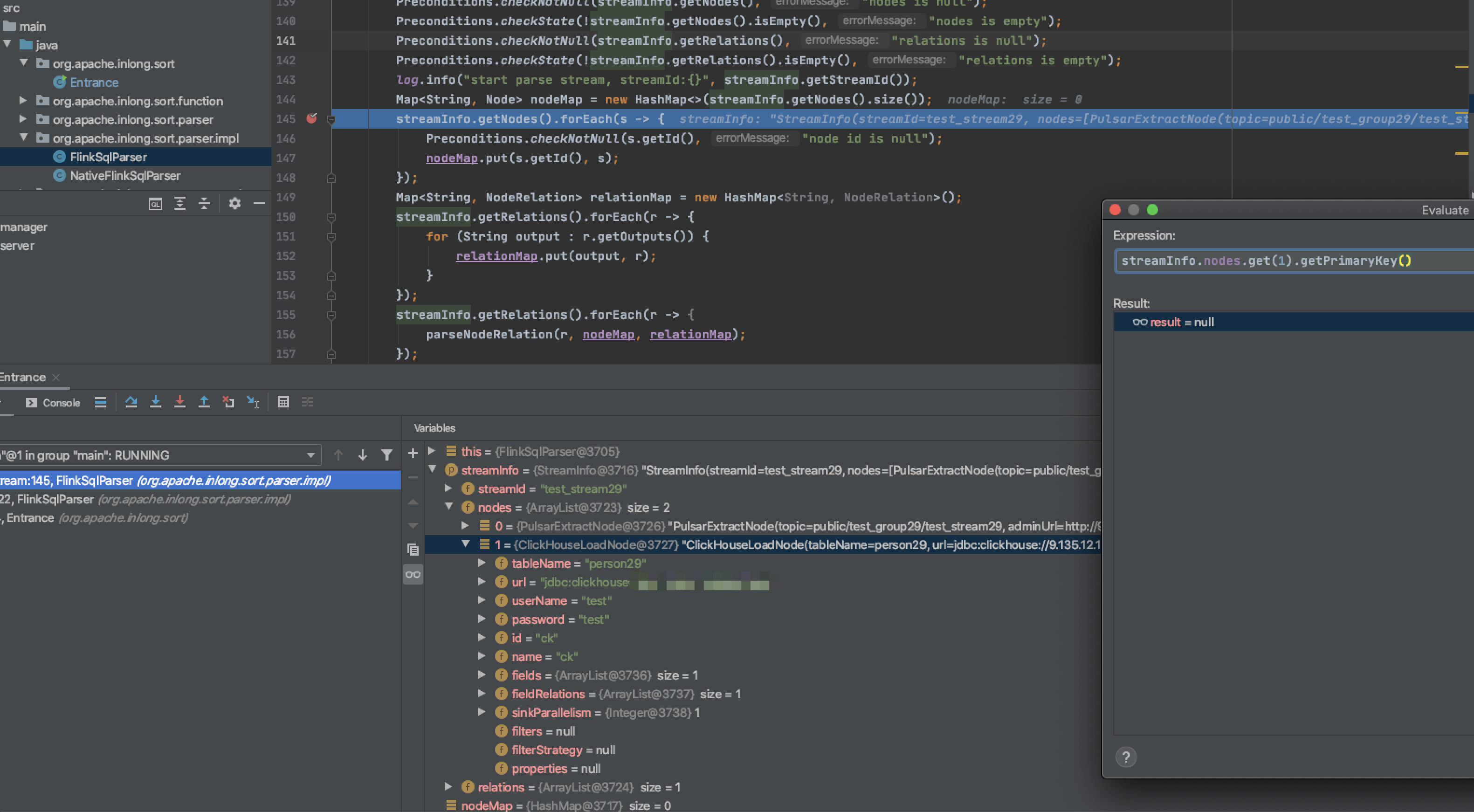Toggle the frames filter funnel icon
The height and width of the screenshot is (812, 1474).
(x=387, y=455)
